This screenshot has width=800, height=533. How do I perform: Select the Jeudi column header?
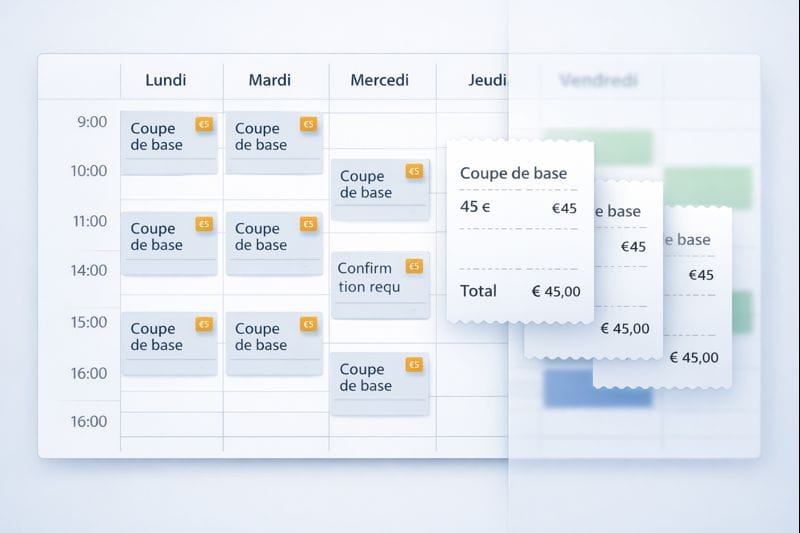(487, 80)
